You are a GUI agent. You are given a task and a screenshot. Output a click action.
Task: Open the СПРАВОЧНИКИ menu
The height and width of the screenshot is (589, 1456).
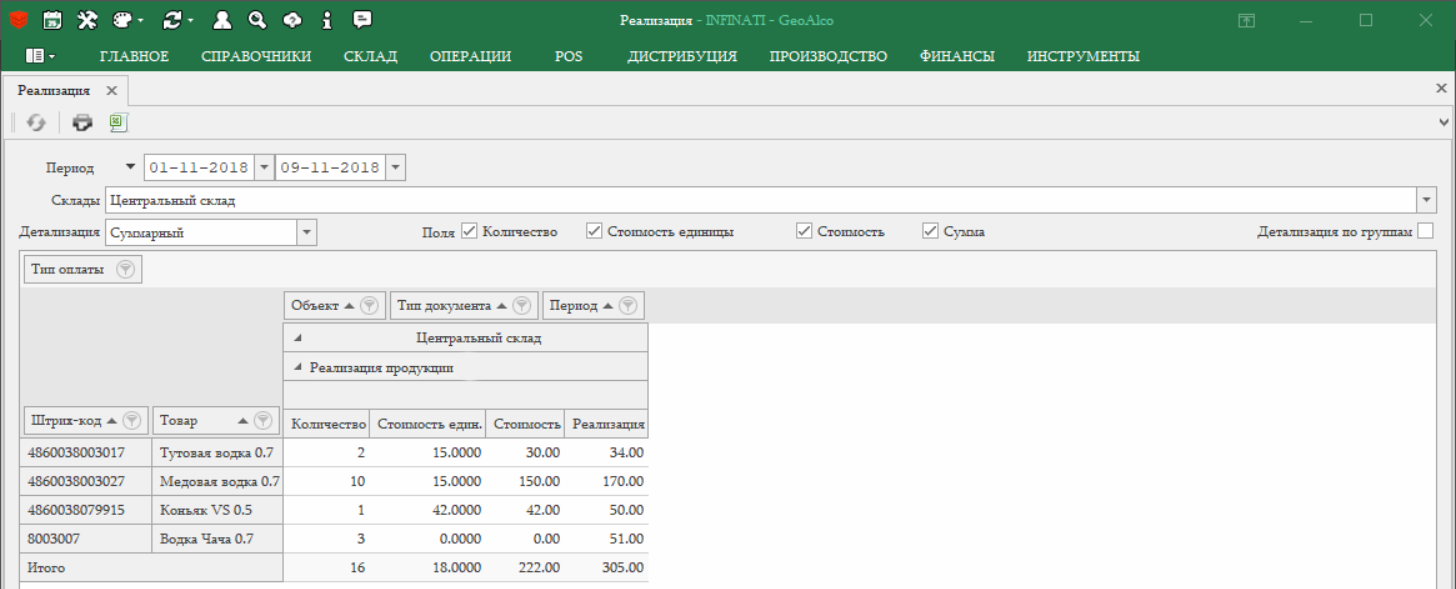coord(256,56)
